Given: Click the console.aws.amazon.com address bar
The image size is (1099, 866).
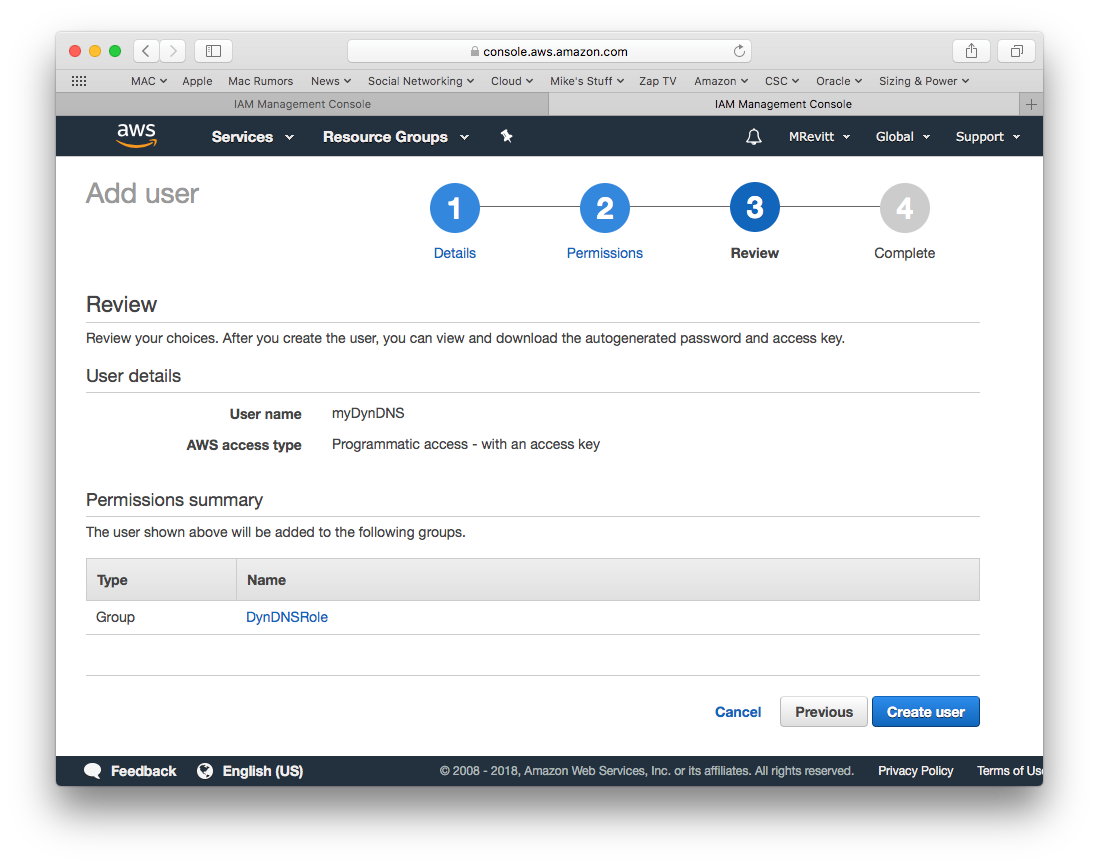Looking at the screenshot, I should [x=550, y=51].
